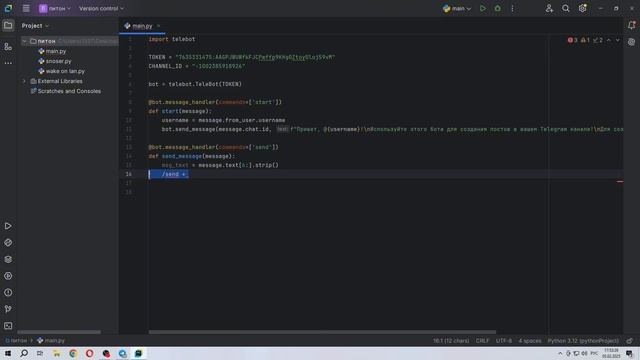Open the Run tool window

coord(8,226)
